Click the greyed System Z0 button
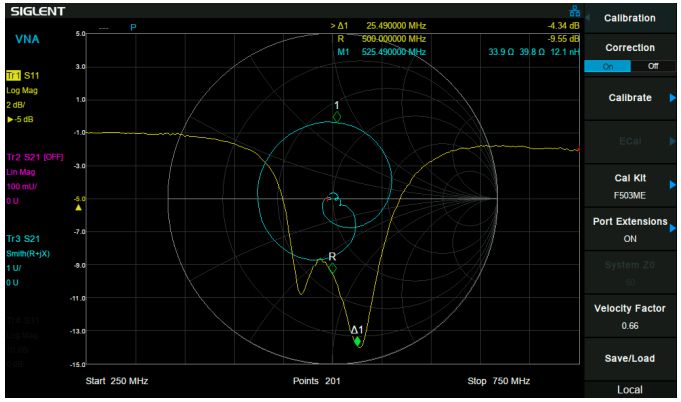Screen dimensions: 681x402 (630, 273)
